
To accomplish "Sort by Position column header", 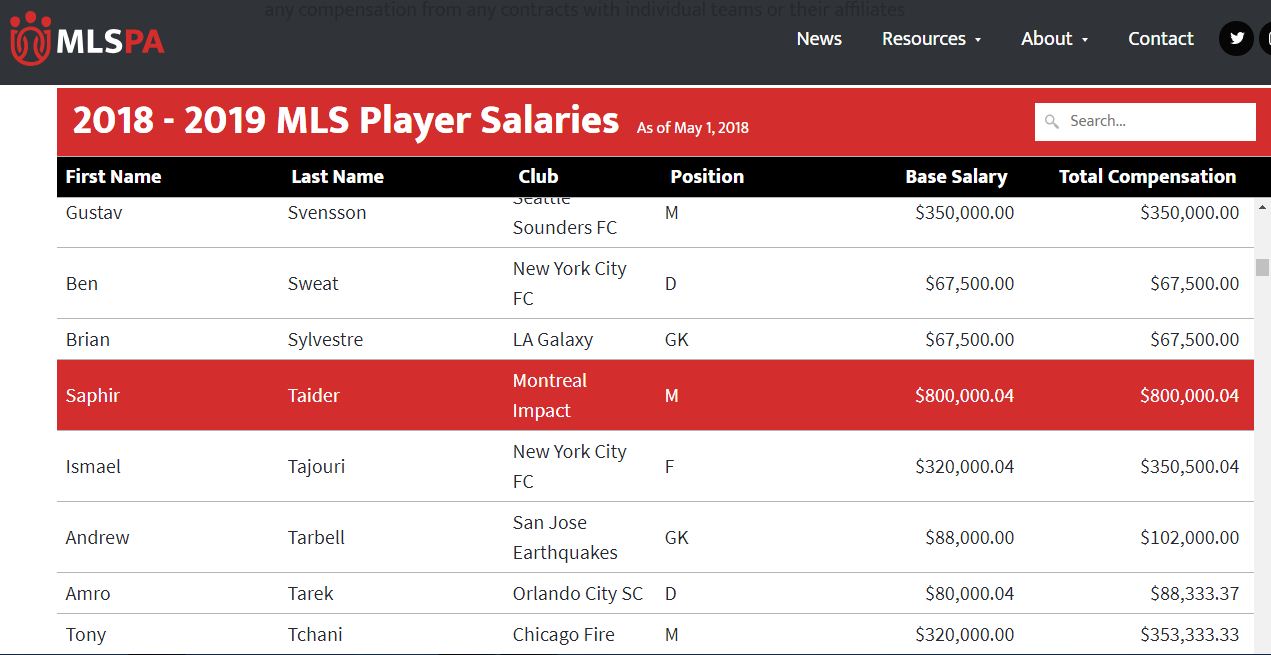I will [x=706, y=177].
